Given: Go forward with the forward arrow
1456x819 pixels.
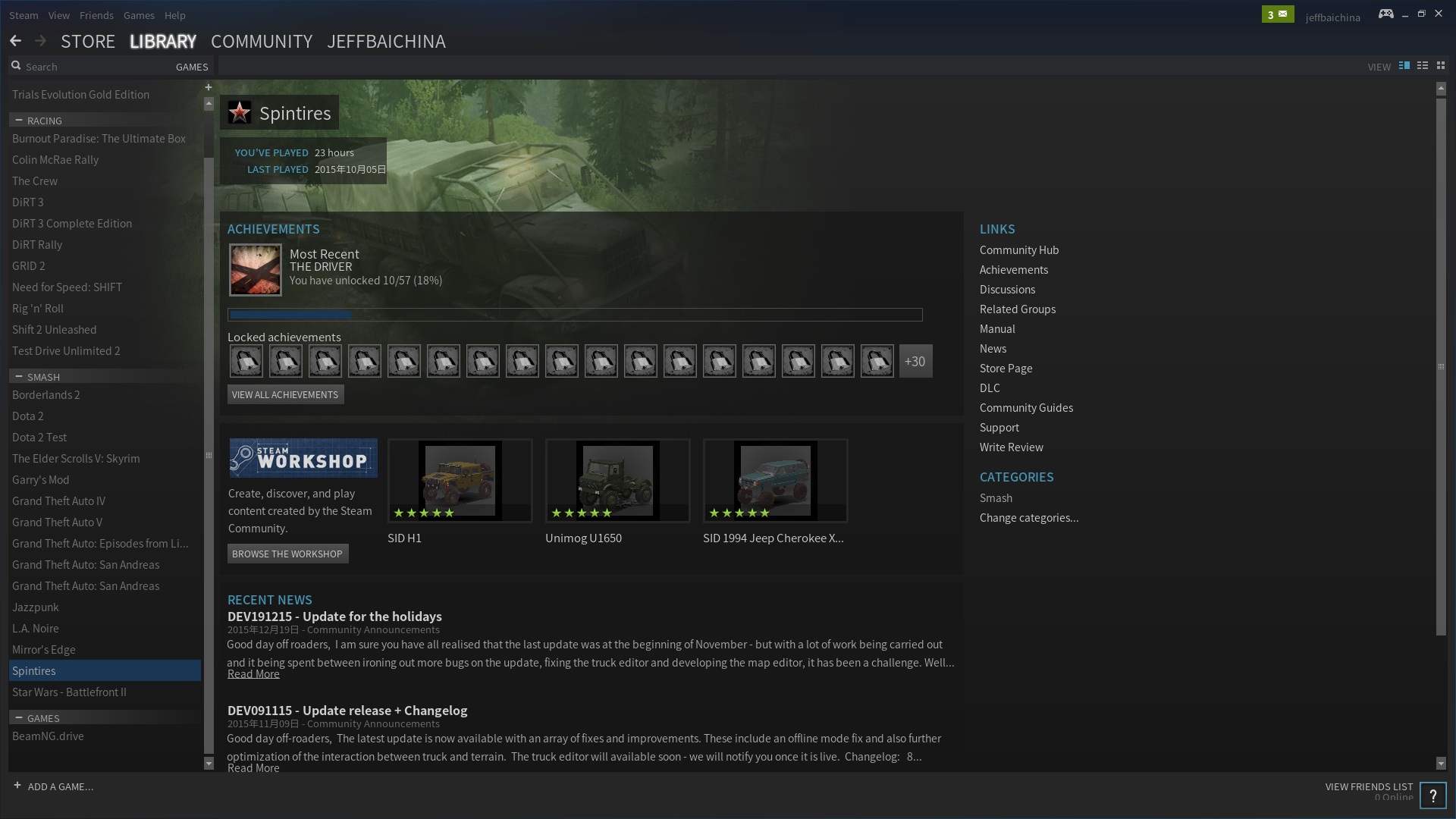Looking at the screenshot, I should coord(41,41).
